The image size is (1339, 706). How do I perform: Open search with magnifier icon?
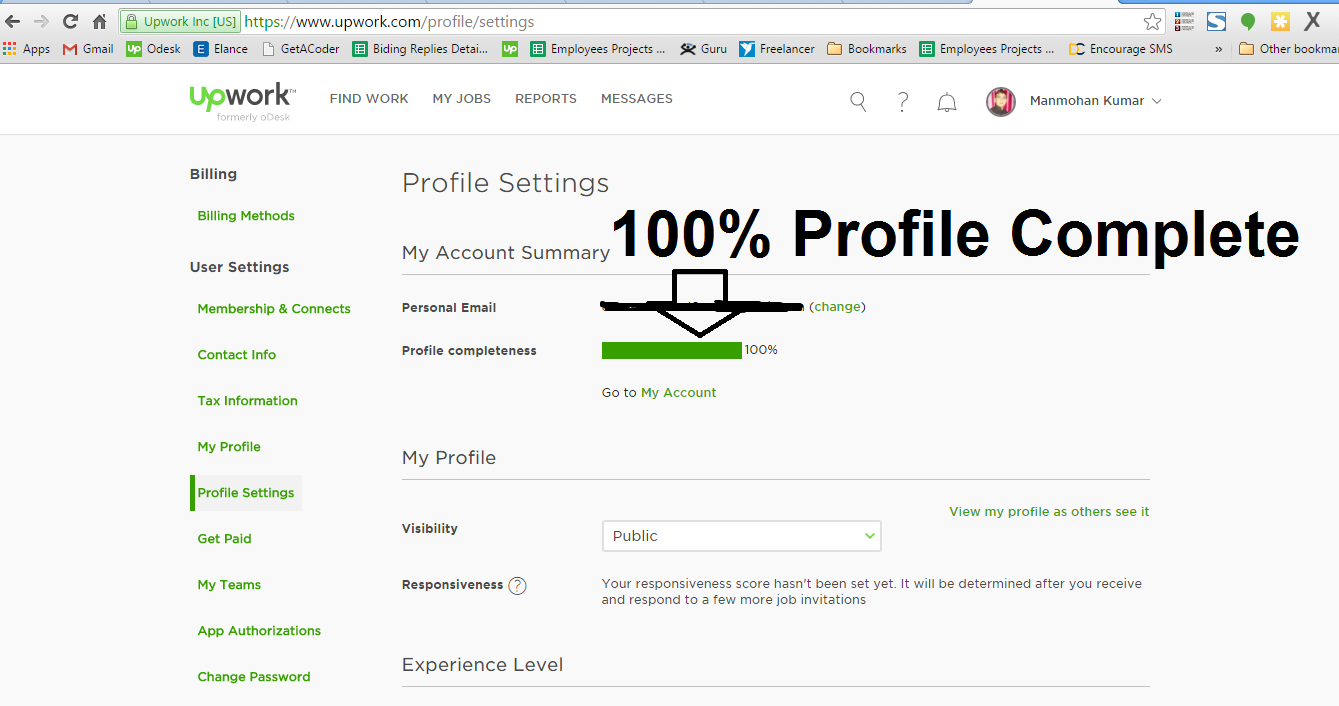point(858,101)
